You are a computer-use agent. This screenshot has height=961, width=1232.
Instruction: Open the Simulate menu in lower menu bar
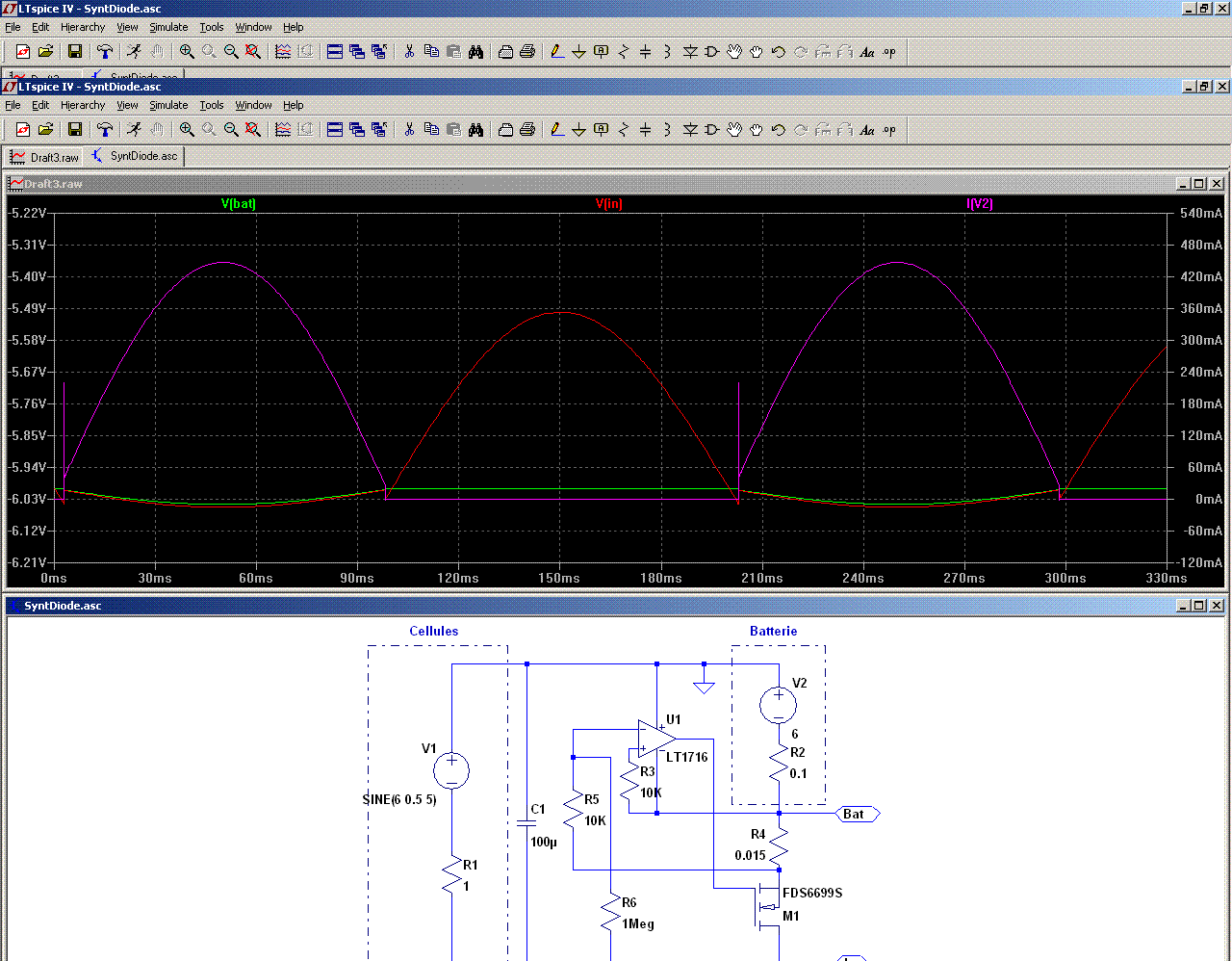(x=168, y=105)
